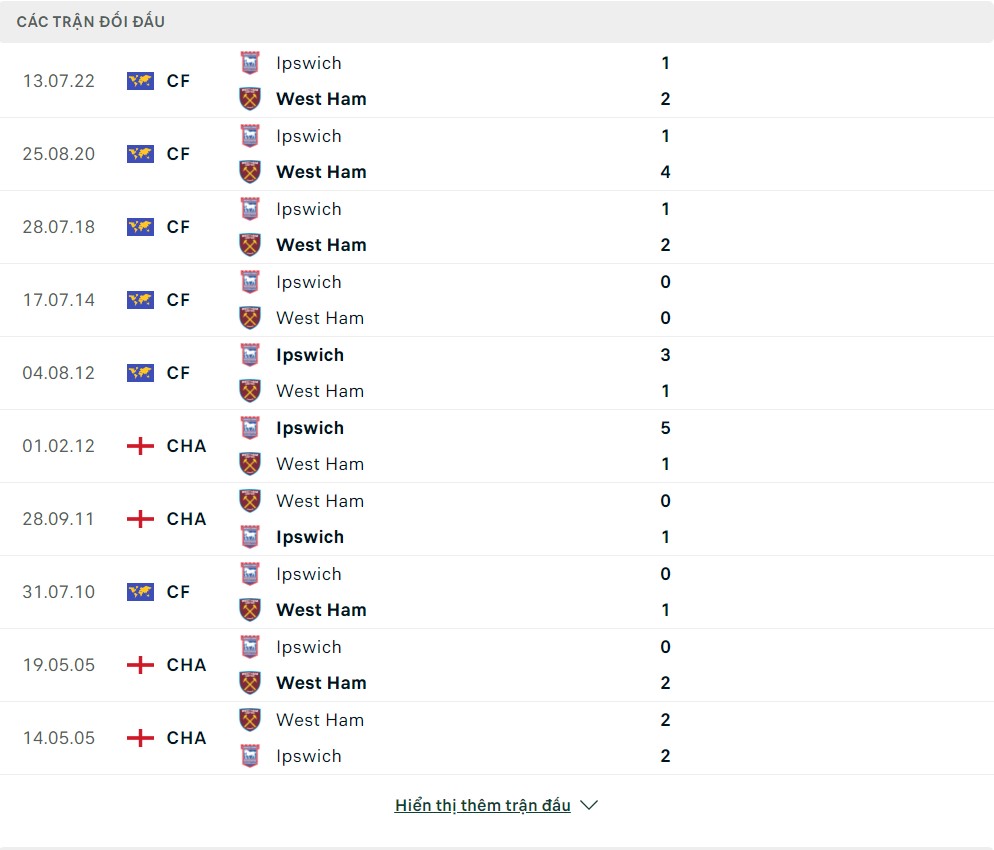Click the CHA league label for 28.09.11

[x=186, y=519]
